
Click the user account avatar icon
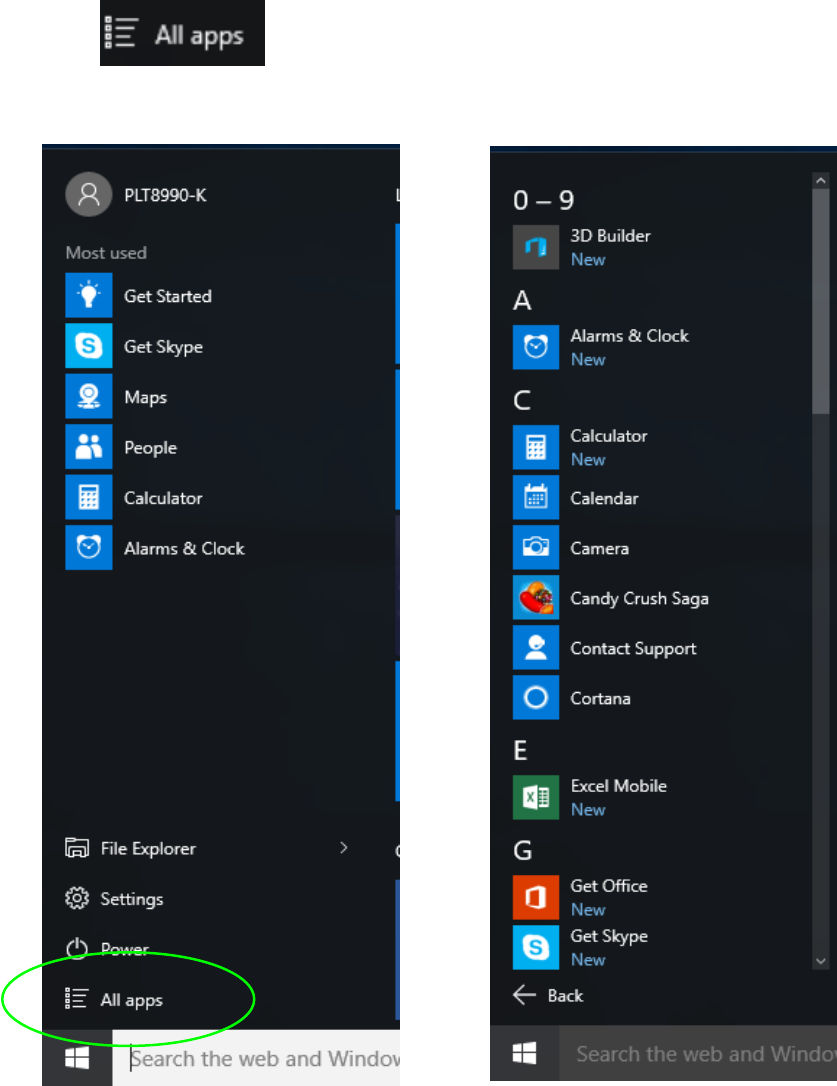click(x=89, y=195)
